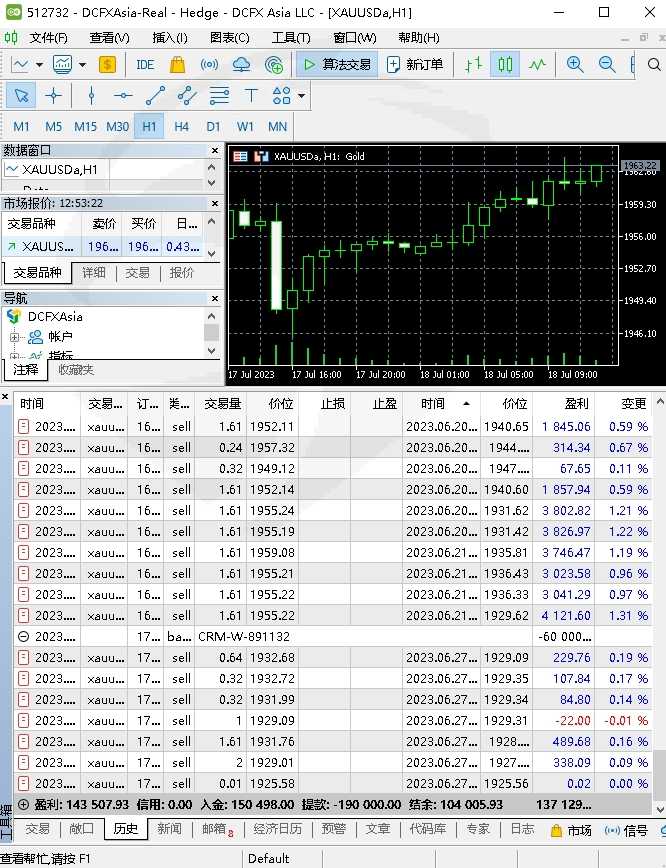Expand the 帐户 tree node
666x868 pixels.
pos(14,337)
